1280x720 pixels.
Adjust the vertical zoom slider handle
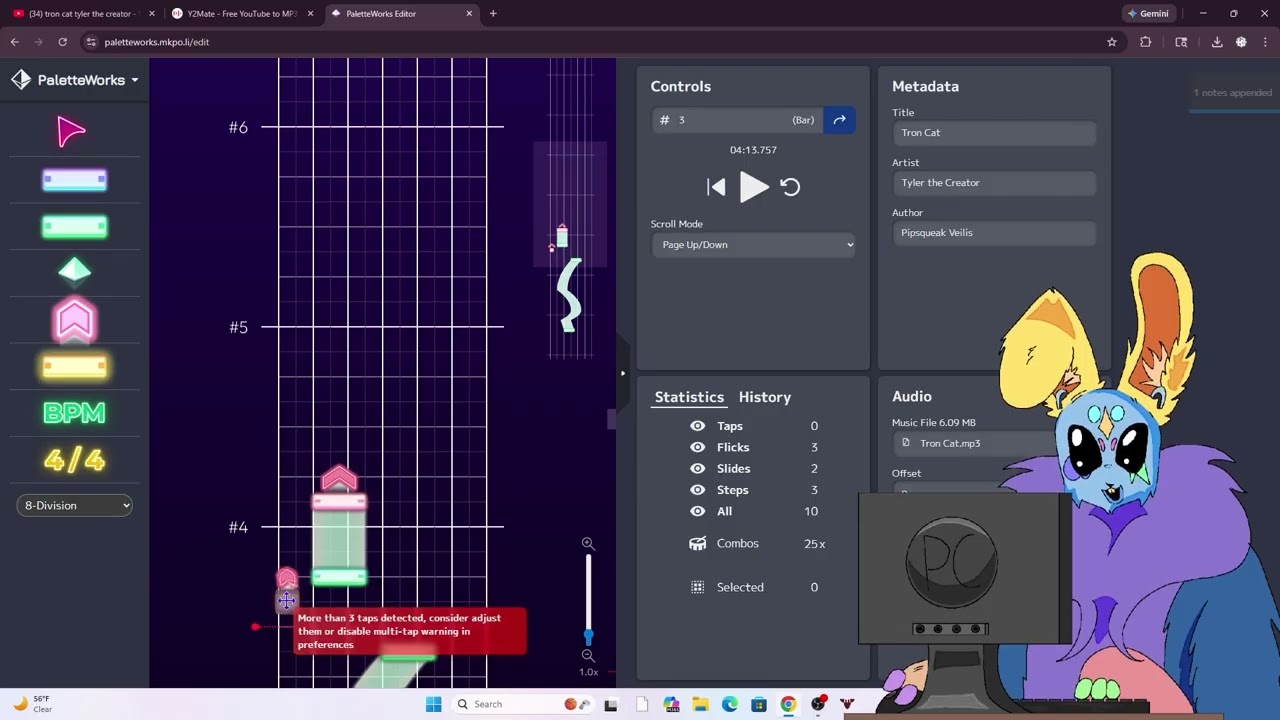(588, 636)
